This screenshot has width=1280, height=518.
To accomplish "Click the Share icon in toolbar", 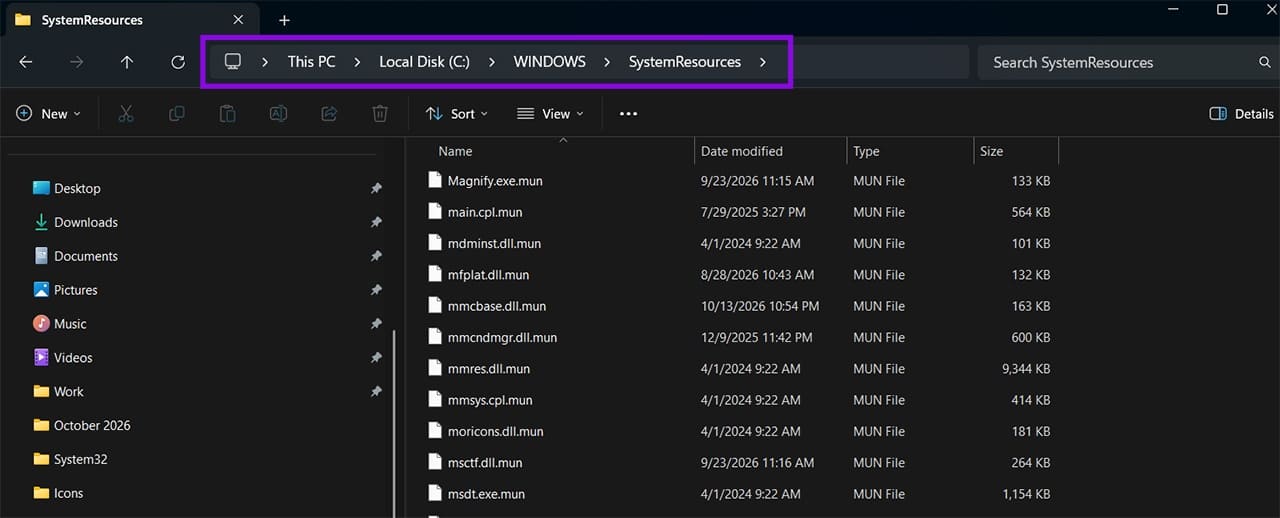I will [329, 114].
